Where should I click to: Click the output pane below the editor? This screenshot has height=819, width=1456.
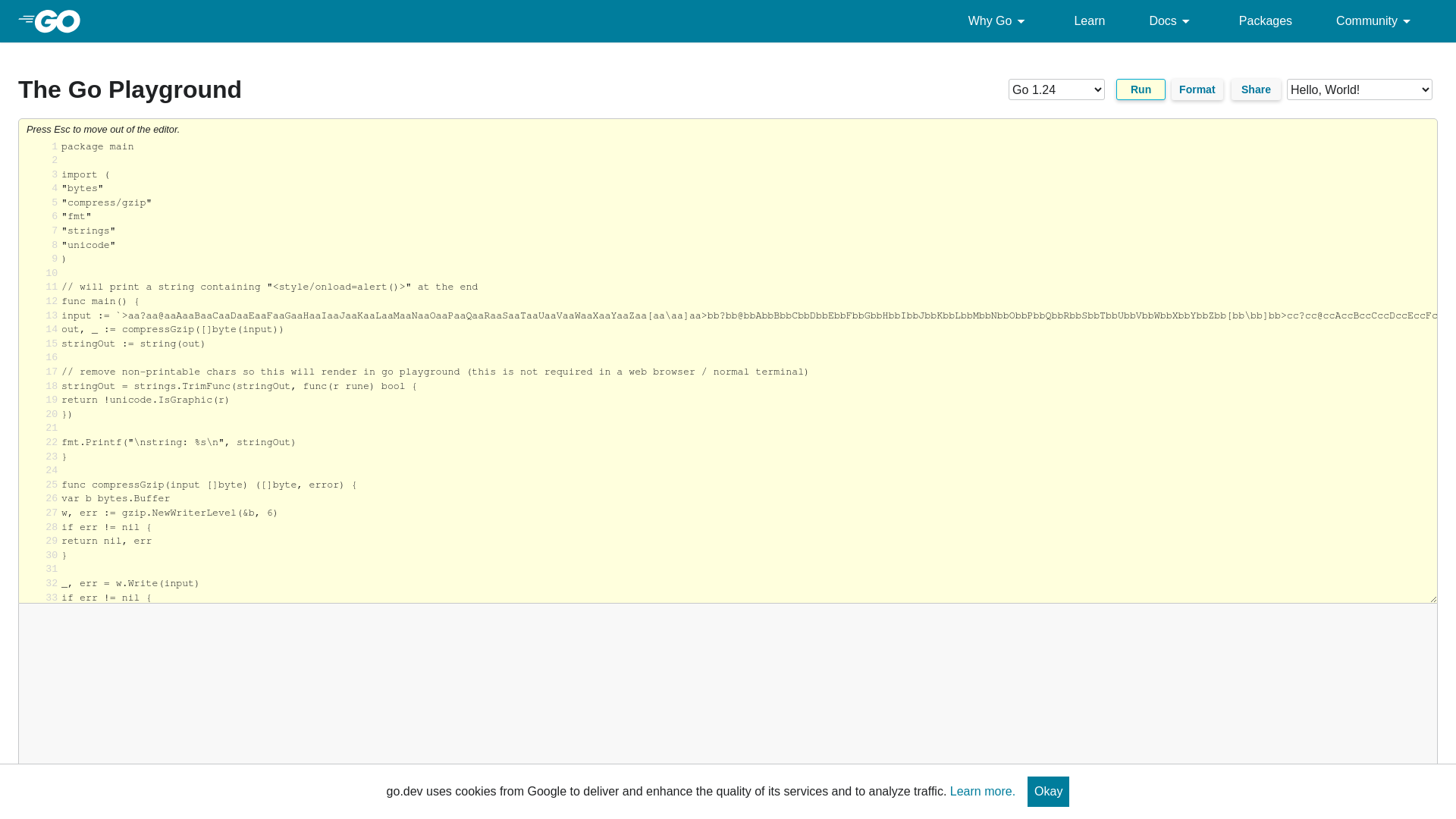[728, 682]
